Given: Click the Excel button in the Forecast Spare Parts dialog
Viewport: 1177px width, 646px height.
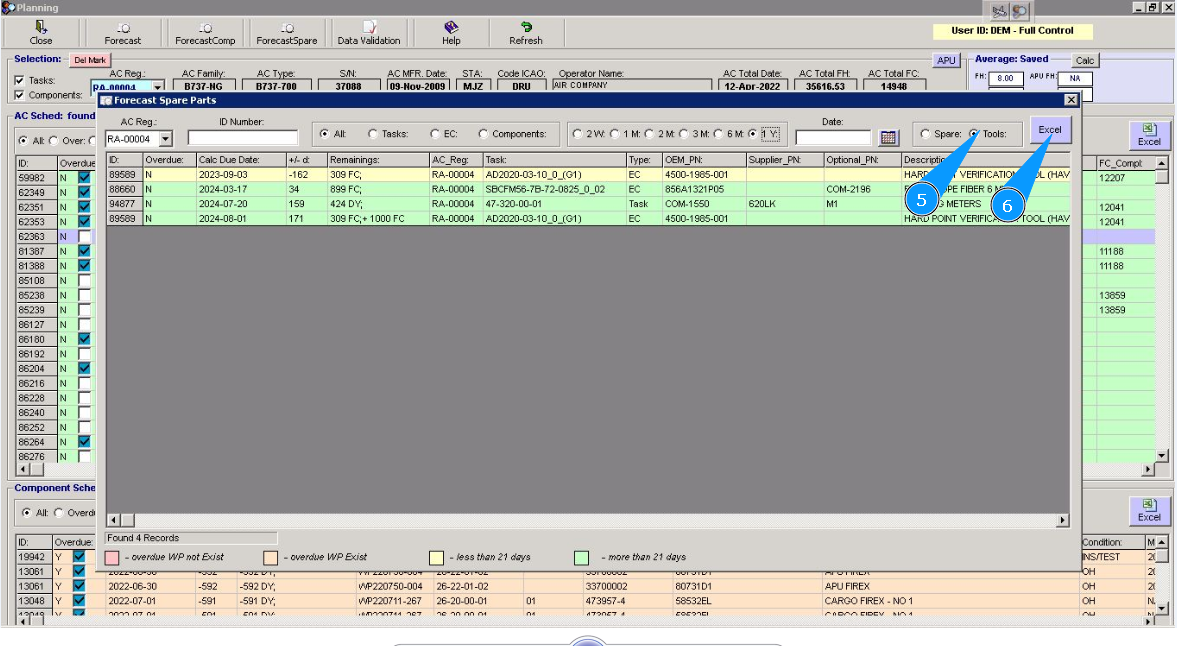Looking at the screenshot, I should [1049, 130].
